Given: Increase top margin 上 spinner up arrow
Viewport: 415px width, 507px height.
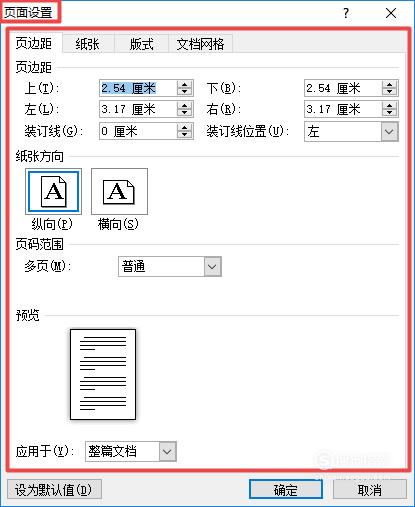Looking at the screenshot, I should pyautogui.click(x=184, y=85).
